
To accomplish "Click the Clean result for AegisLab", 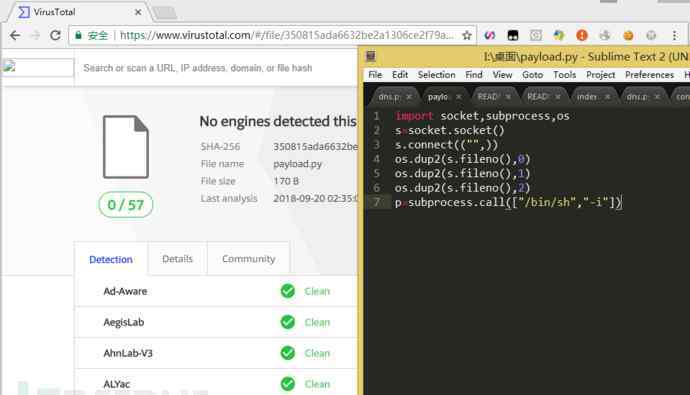I will point(317,322).
